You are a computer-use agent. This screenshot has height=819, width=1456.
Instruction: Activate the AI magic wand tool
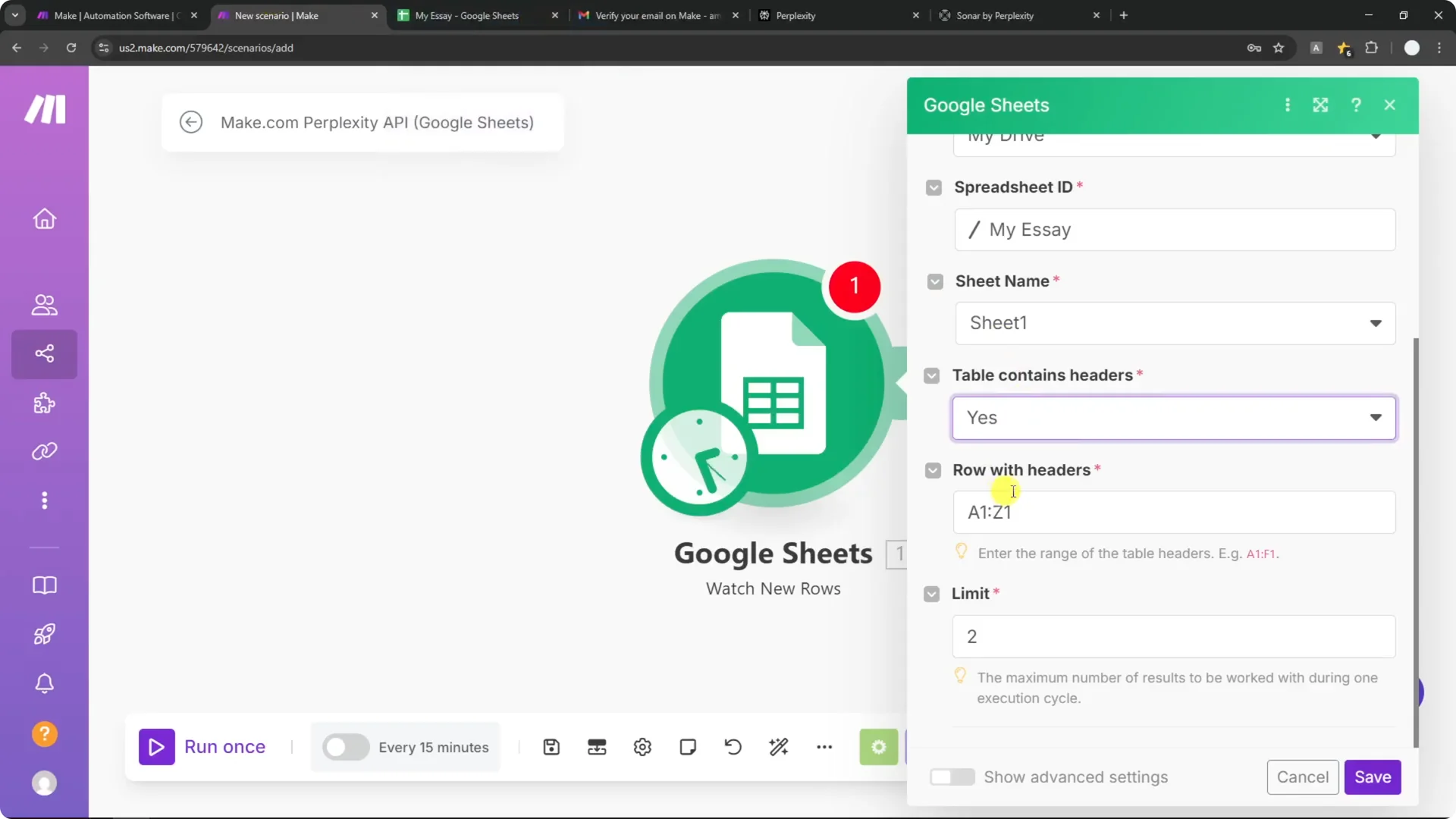[779, 747]
